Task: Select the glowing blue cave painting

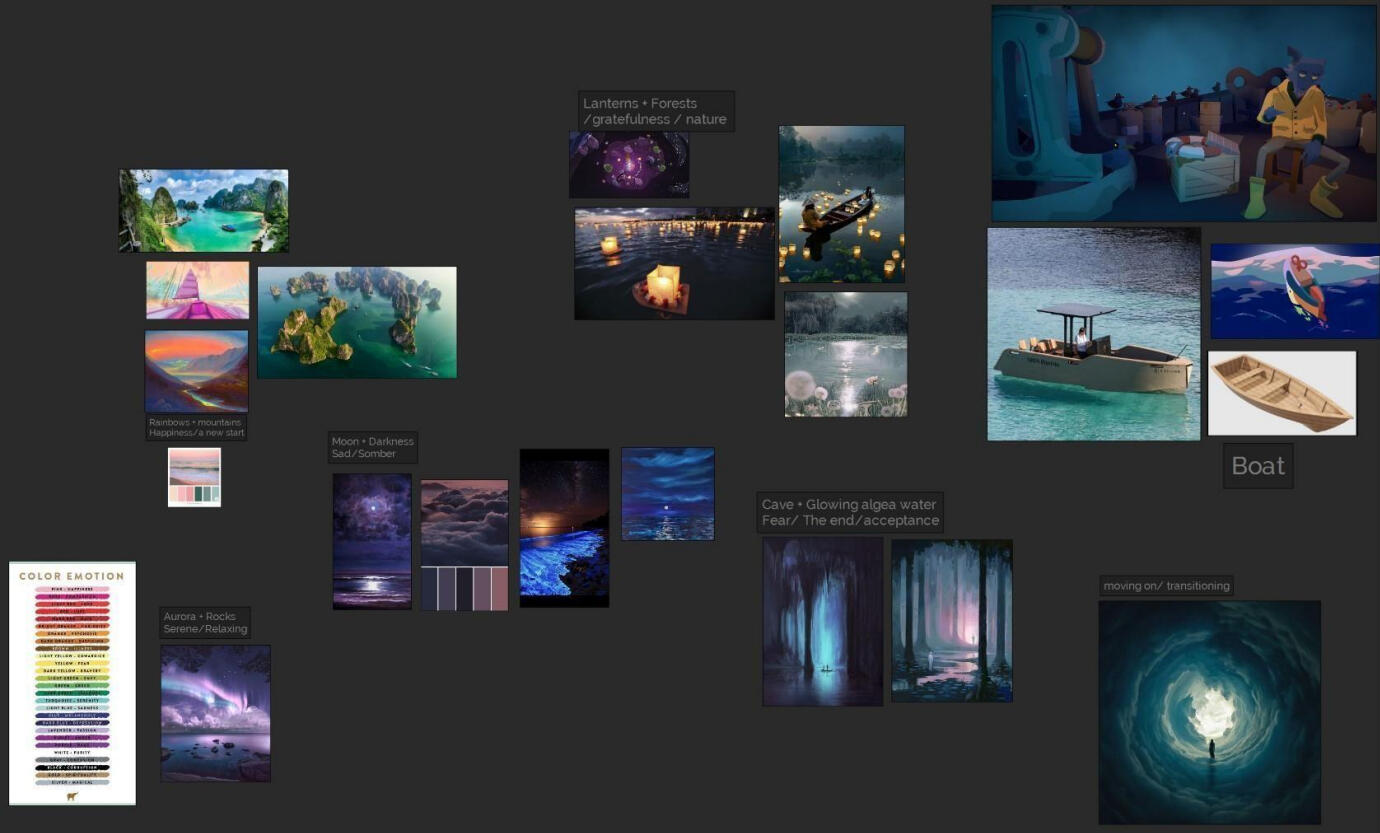Action: [822, 620]
